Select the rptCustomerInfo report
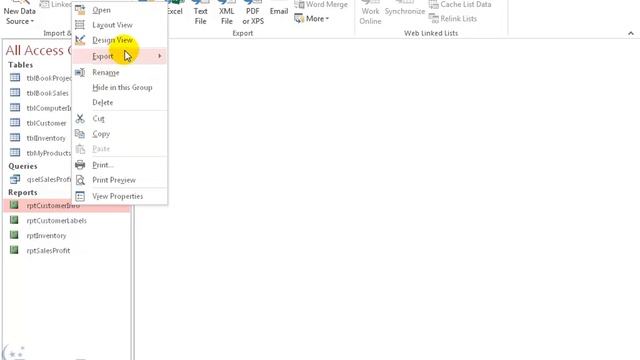The height and width of the screenshot is (360, 640). [66, 205]
